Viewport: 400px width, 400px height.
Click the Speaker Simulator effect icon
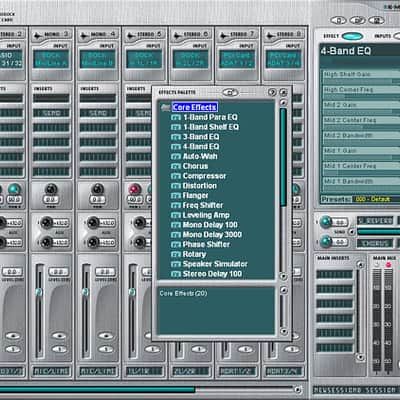176,264
